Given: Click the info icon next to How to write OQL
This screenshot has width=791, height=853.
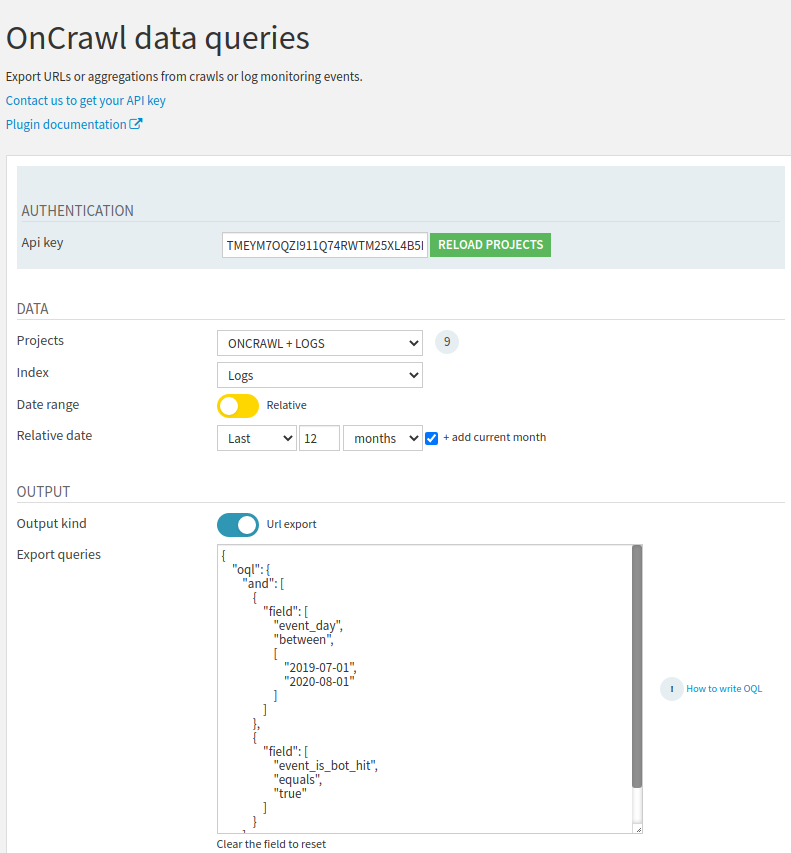Looking at the screenshot, I should point(672,689).
